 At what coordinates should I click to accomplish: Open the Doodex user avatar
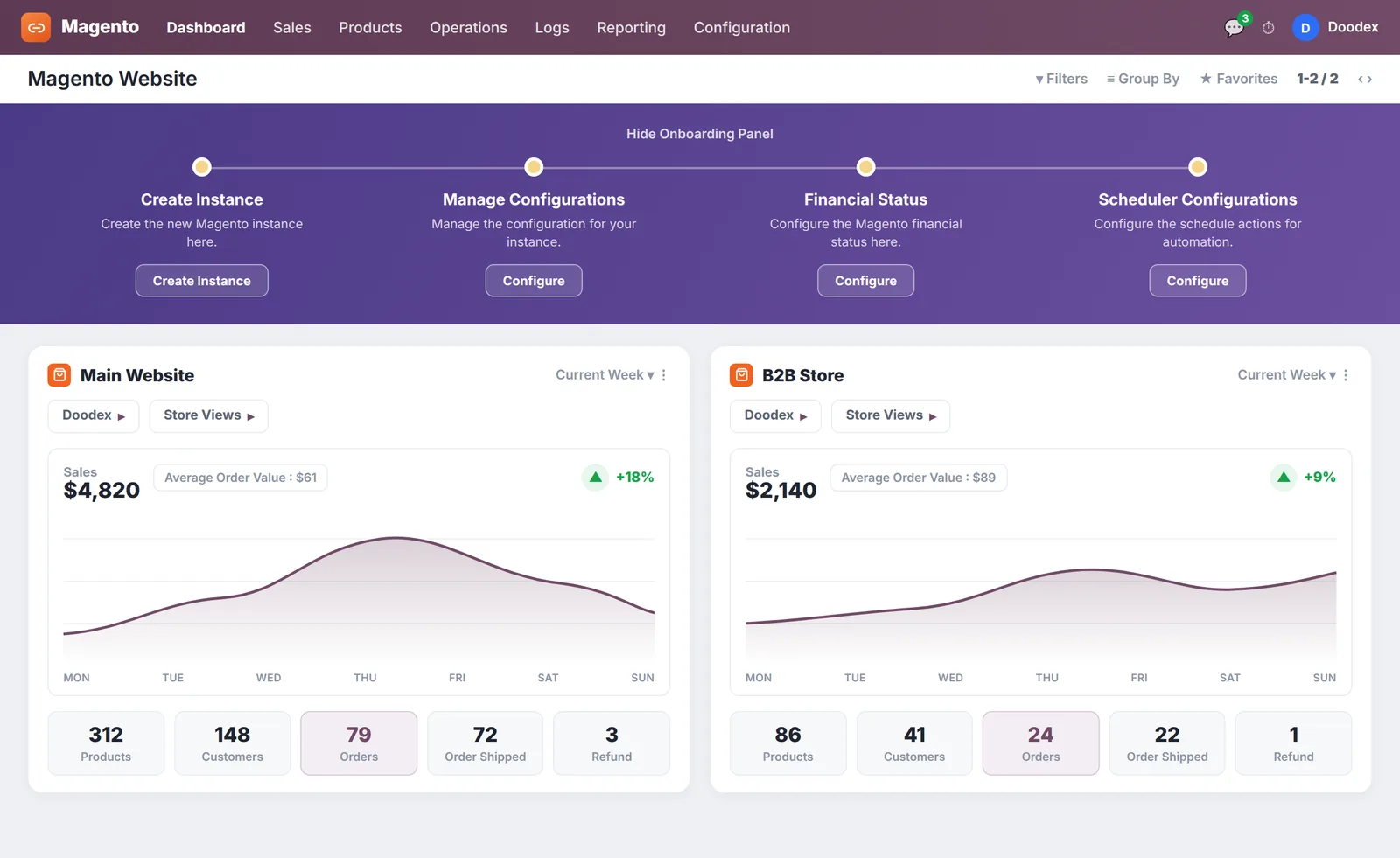(1305, 28)
